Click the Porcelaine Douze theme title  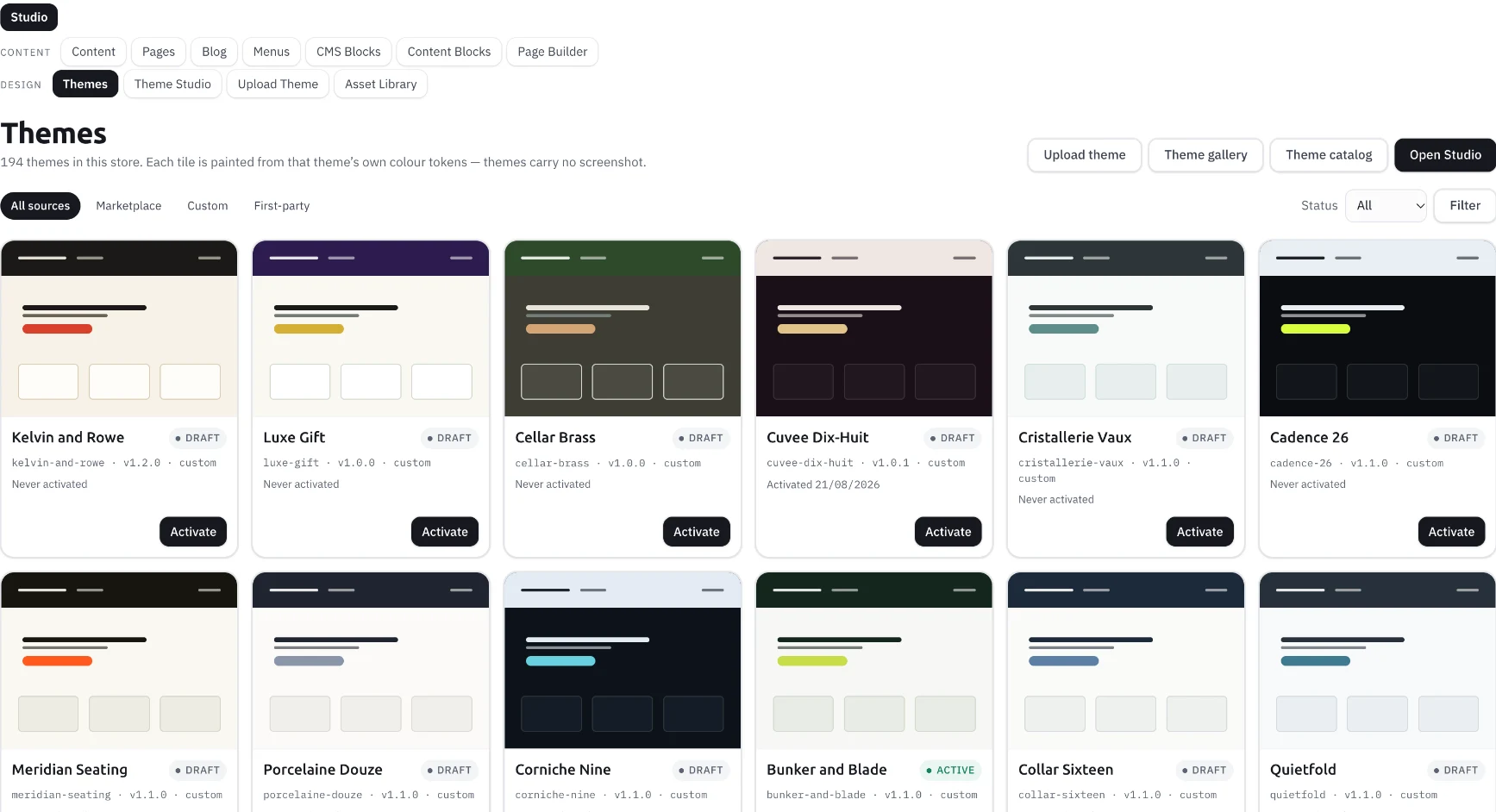tap(322, 770)
